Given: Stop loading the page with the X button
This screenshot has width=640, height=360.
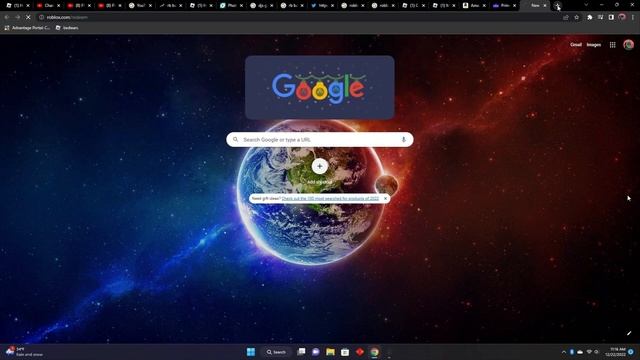Looking at the screenshot, I should [x=28, y=18].
